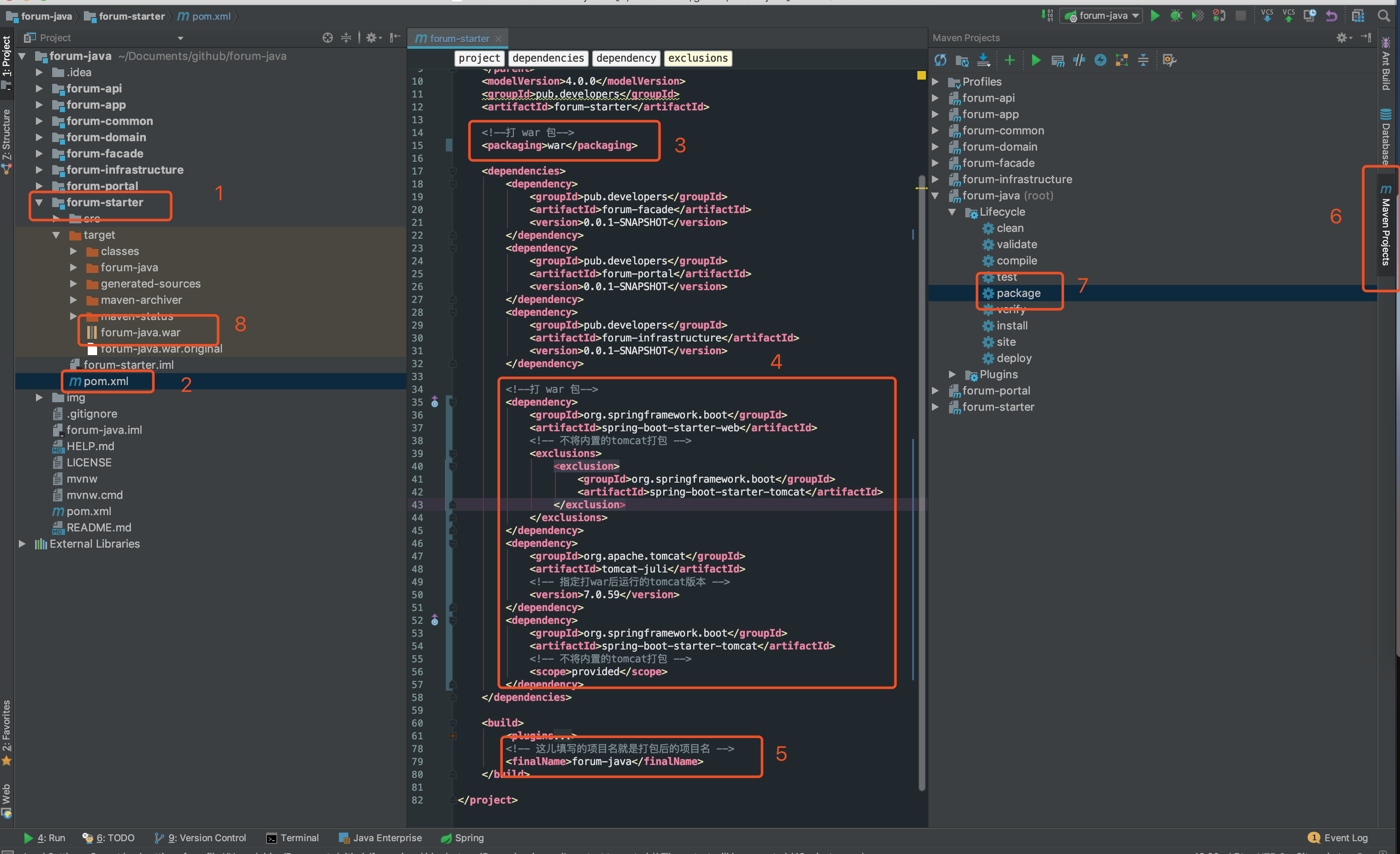
Task: Collapse all in Maven Projects toolbar
Action: click(1143, 60)
